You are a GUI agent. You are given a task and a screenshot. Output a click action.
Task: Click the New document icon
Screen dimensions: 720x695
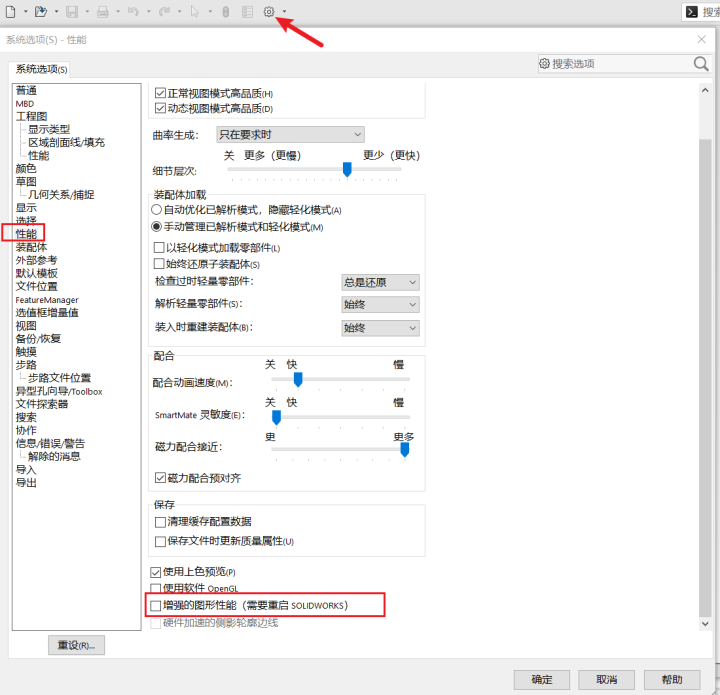pyautogui.click(x=11, y=11)
